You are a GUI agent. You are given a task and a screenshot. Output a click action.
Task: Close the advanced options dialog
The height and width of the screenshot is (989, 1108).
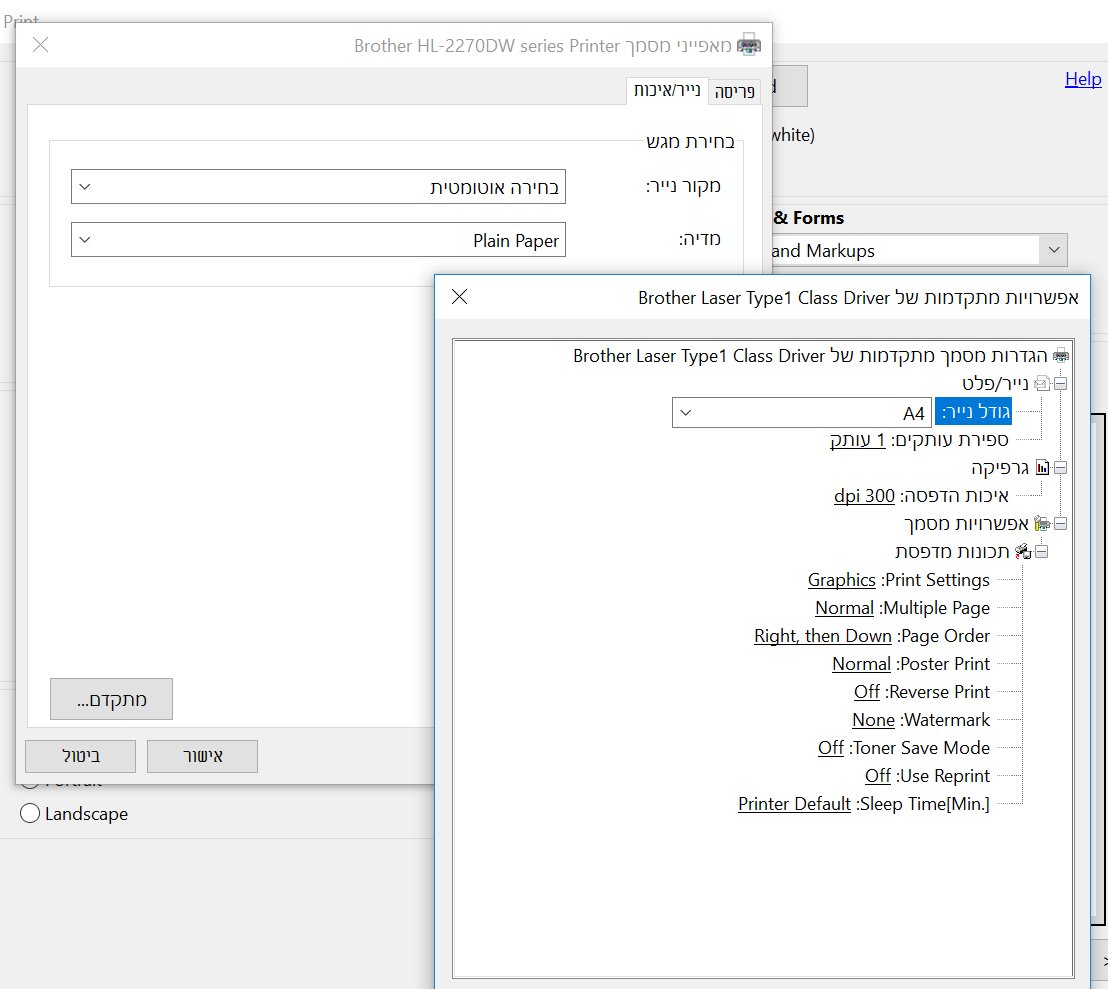pyautogui.click(x=459, y=297)
